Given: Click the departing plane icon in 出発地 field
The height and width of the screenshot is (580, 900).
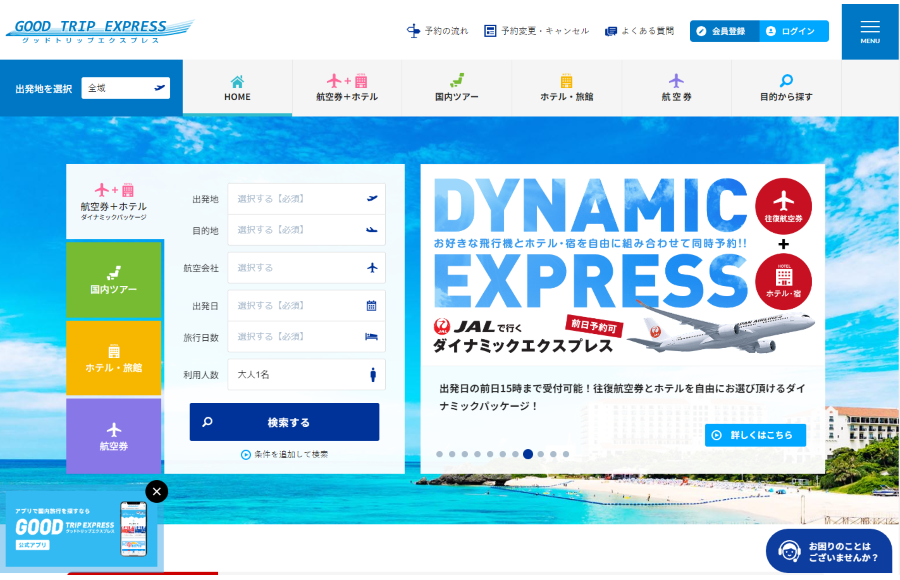Looking at the screenshot, I should 372,198.
